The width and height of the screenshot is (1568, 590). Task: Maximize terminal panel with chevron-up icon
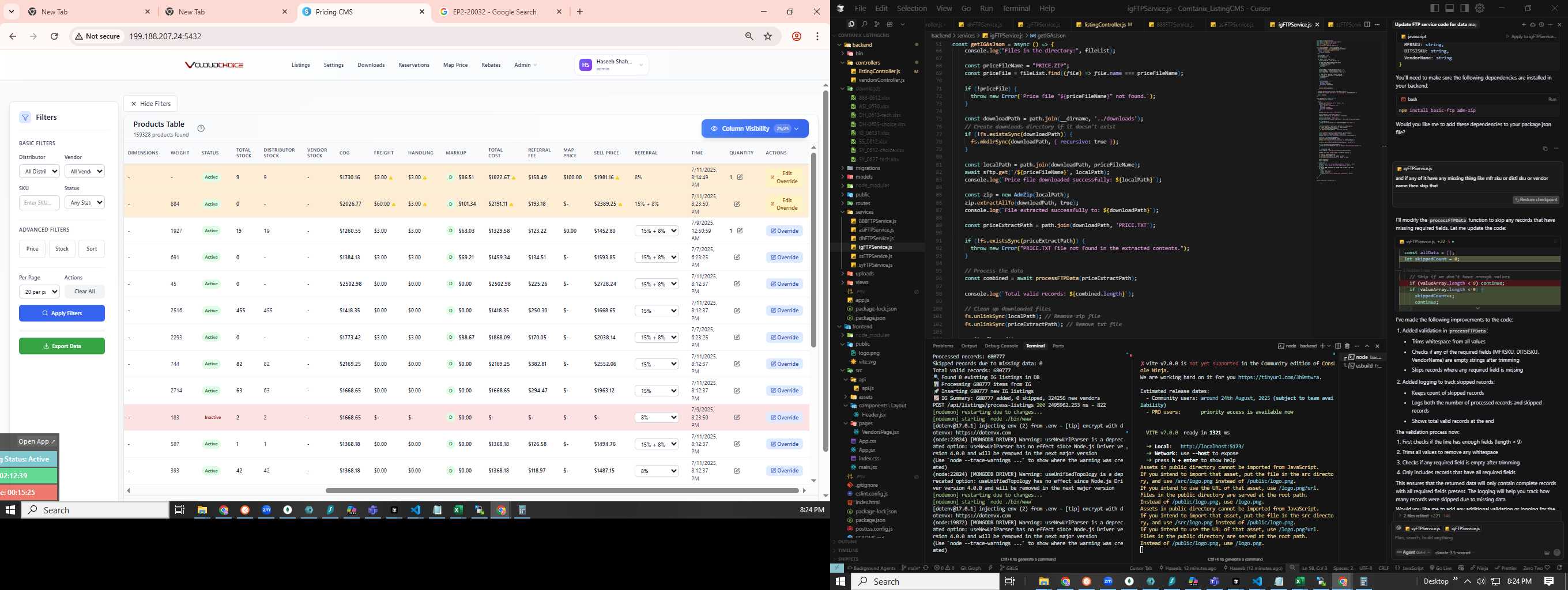point(1367,346)
